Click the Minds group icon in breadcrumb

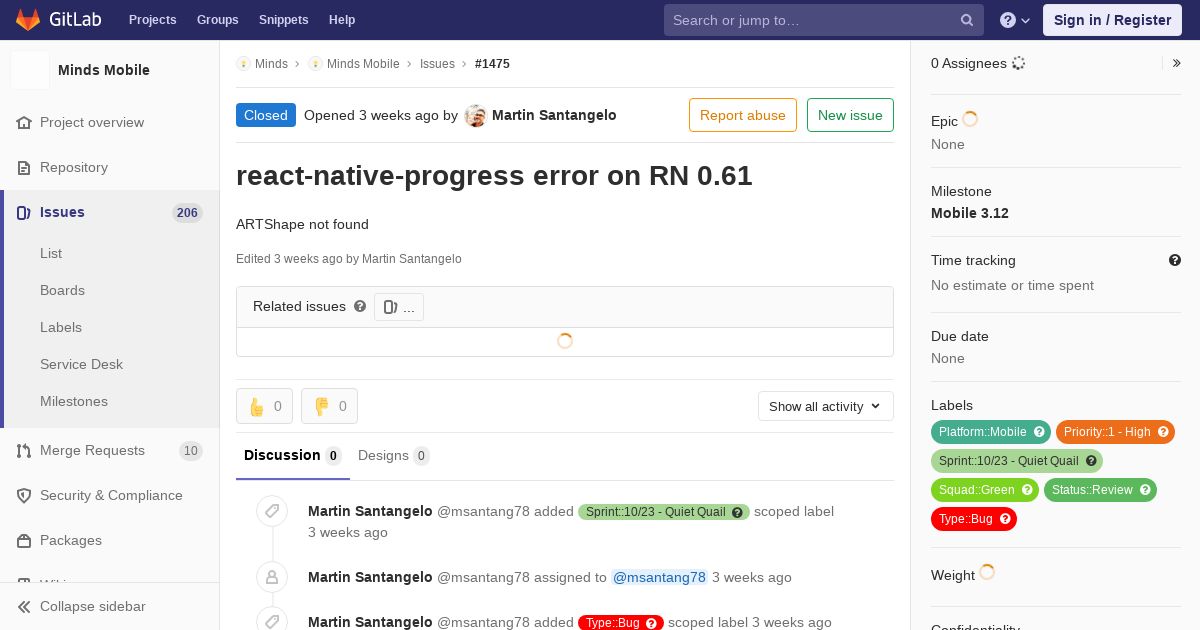point(243,63)
